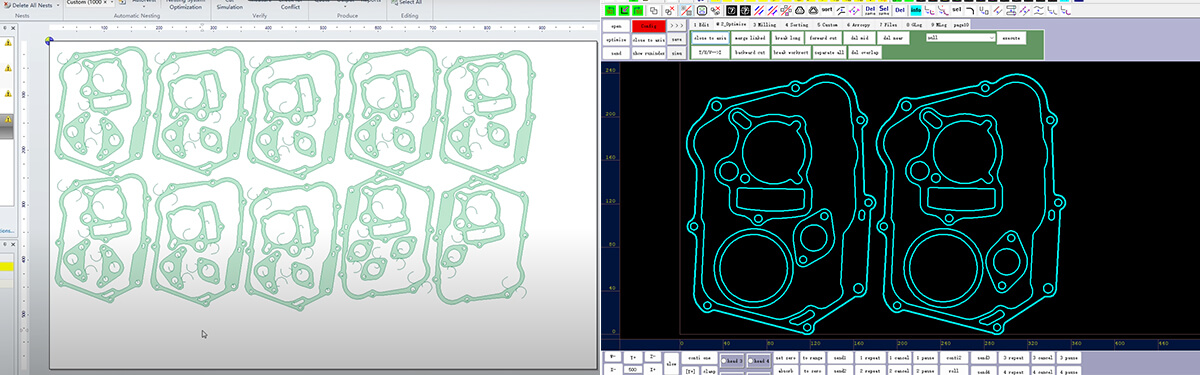
Task: Open the null dropdown beside execute
Action: click(960, 37)
